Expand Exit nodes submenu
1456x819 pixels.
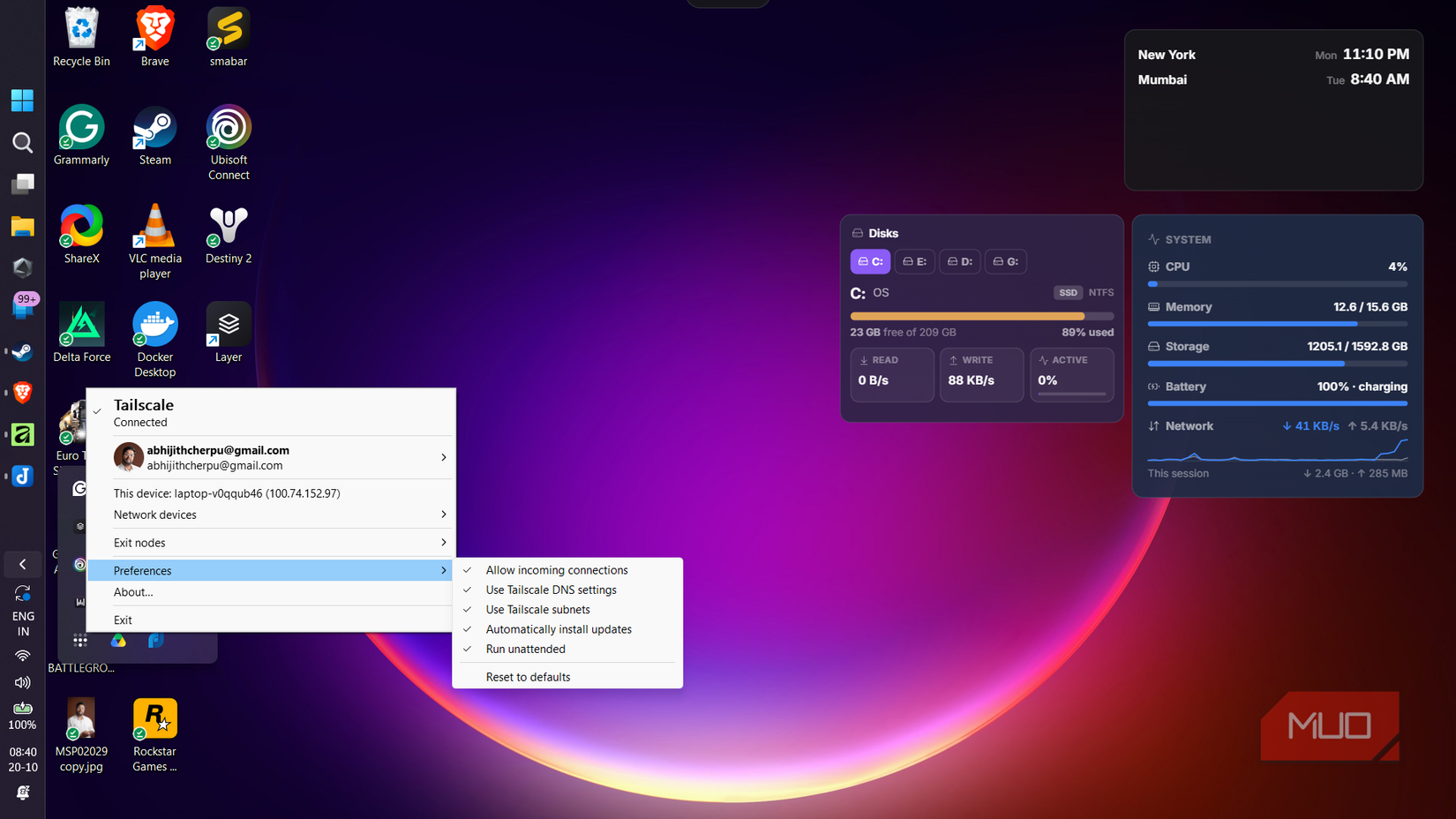click(271, 543)
